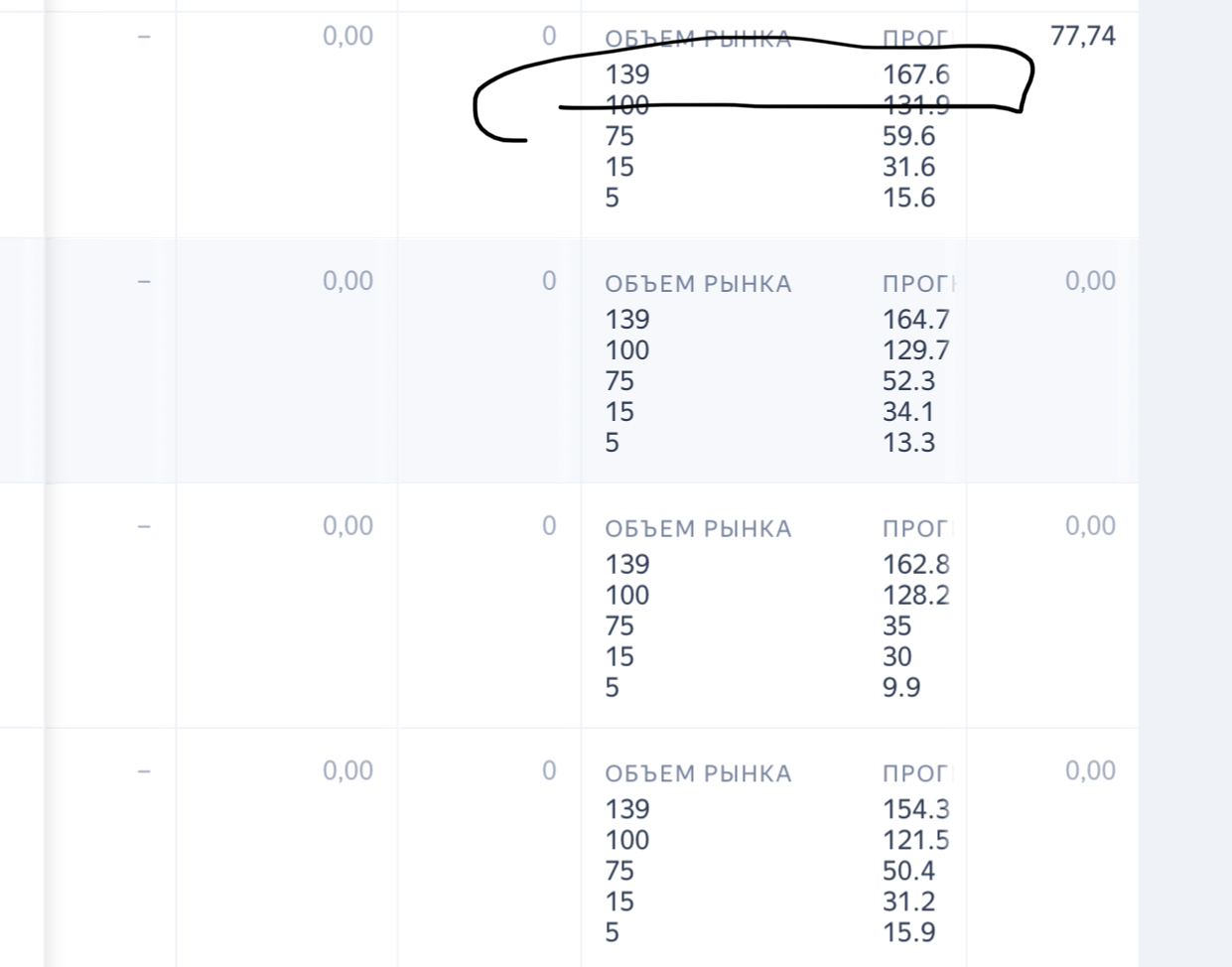Viewport: 1232px width, 967px height.
Task: Click the 129.7 forecast value
Action: 915,350
